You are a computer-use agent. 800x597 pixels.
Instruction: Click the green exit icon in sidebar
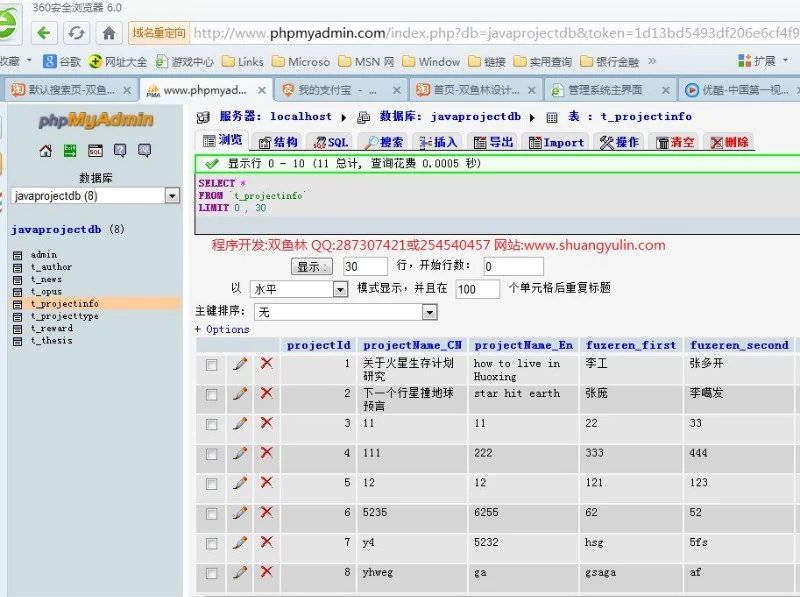click(x=70, y=151)
